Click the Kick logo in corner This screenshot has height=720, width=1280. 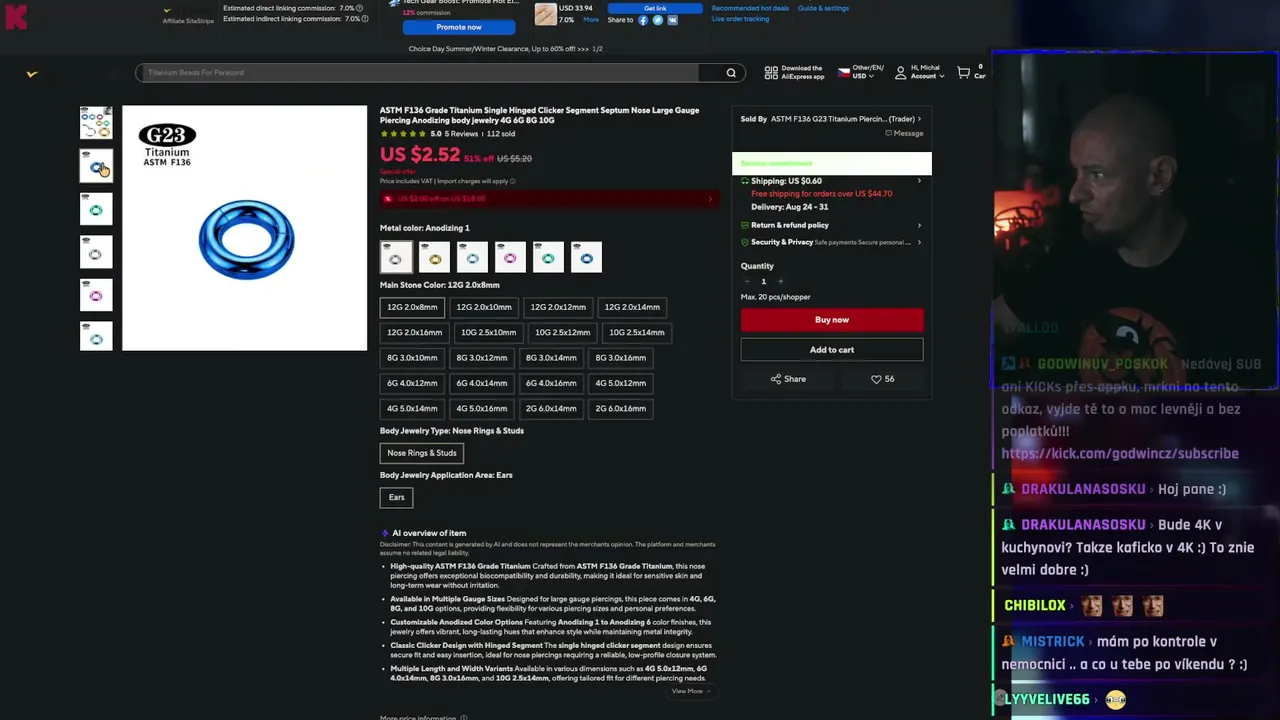[16, 16]
